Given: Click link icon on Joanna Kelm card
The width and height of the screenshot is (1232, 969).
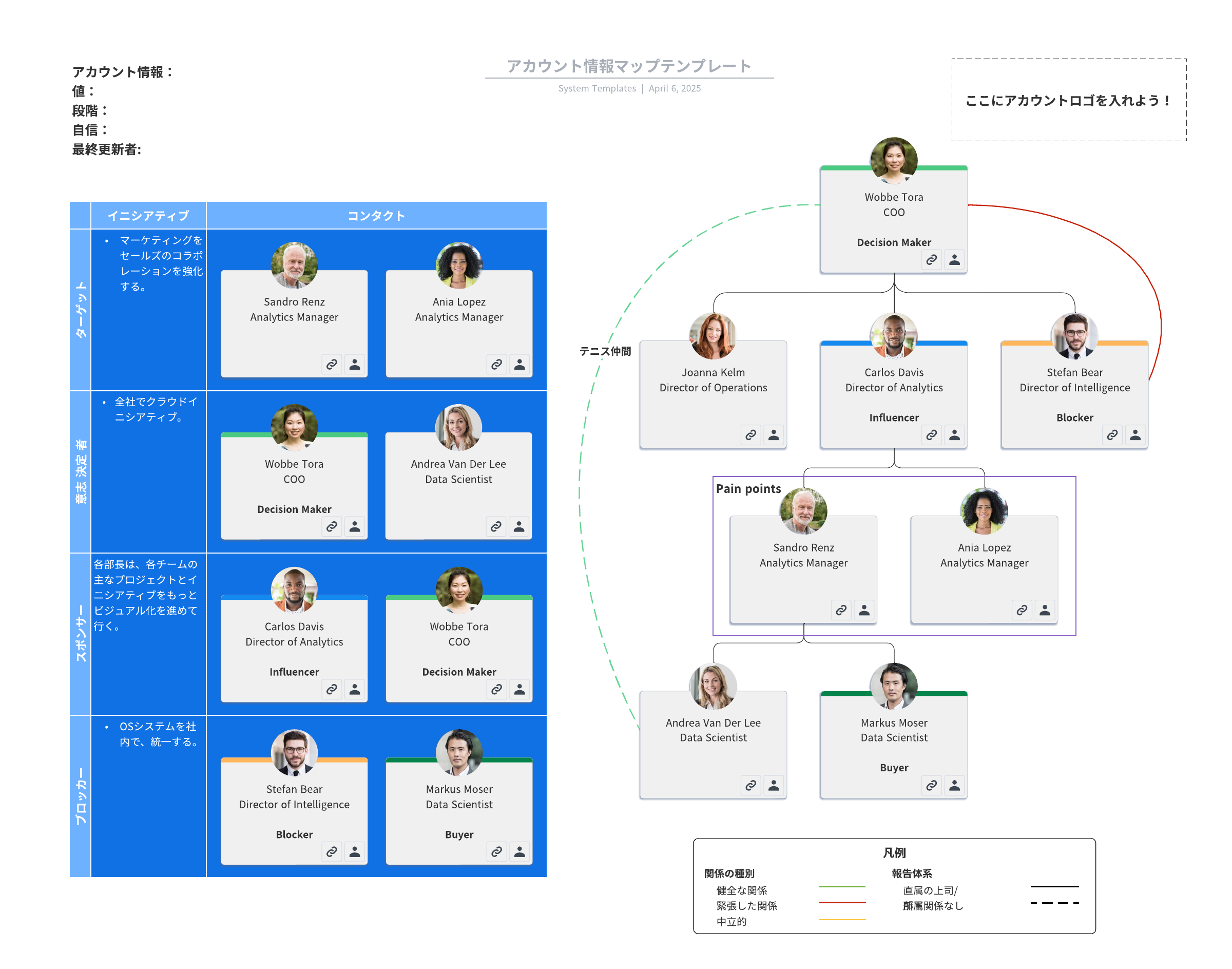Looking at the screenshot, I should [x=750, y=435].
